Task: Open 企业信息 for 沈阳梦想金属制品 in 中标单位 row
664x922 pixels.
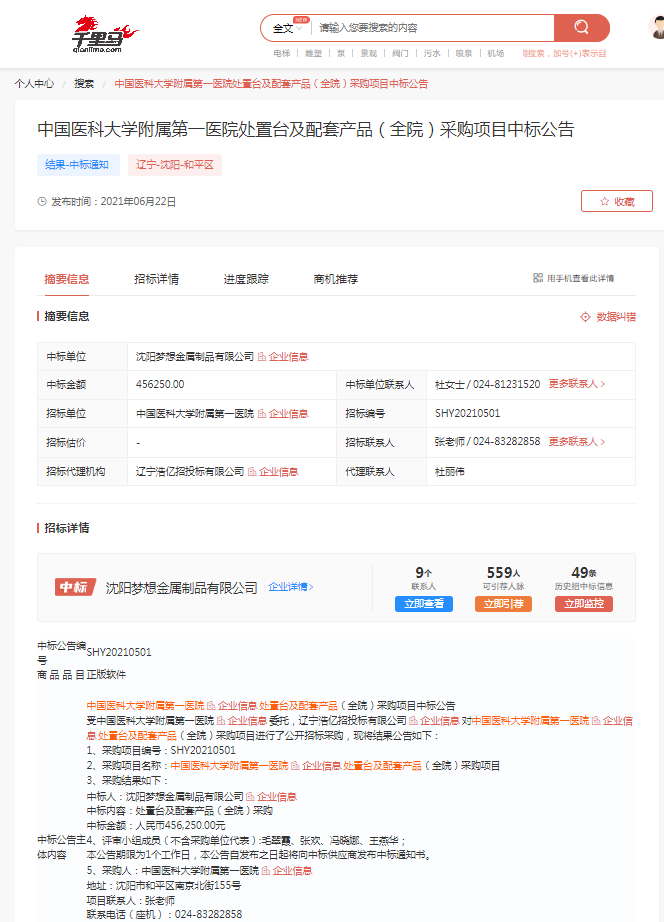Action: coord(283,356)
